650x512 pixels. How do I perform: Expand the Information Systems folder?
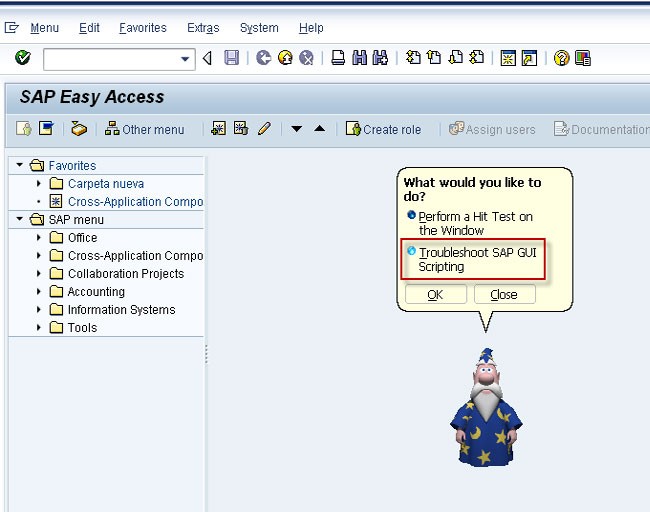39,309
